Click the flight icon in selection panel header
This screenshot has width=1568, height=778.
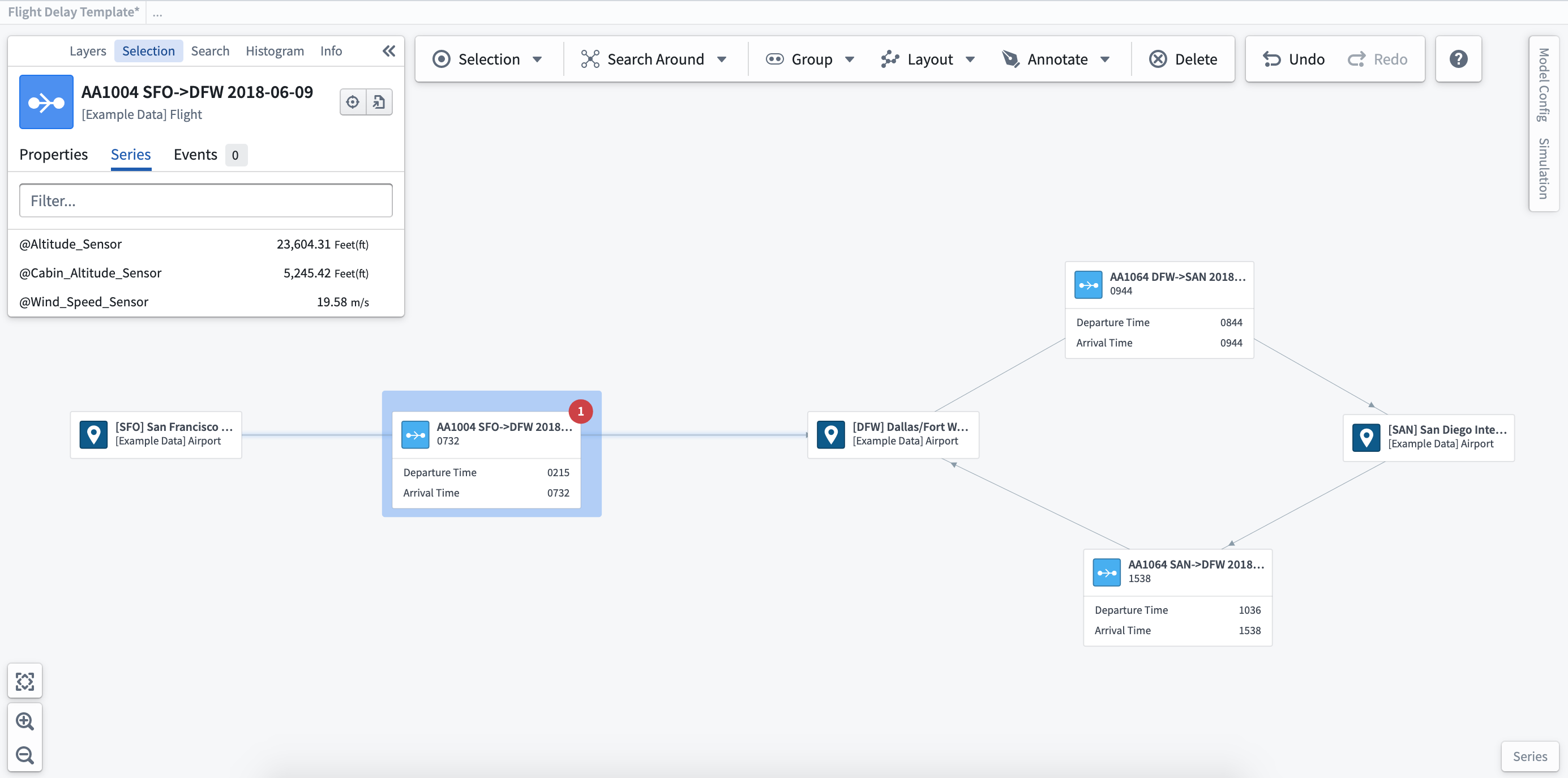[x=46, y=102]
